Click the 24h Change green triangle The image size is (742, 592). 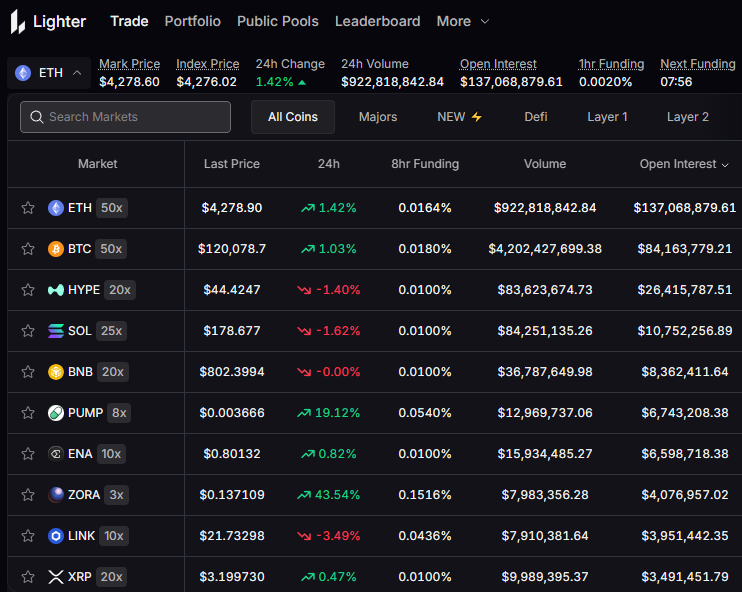point(302,83)
